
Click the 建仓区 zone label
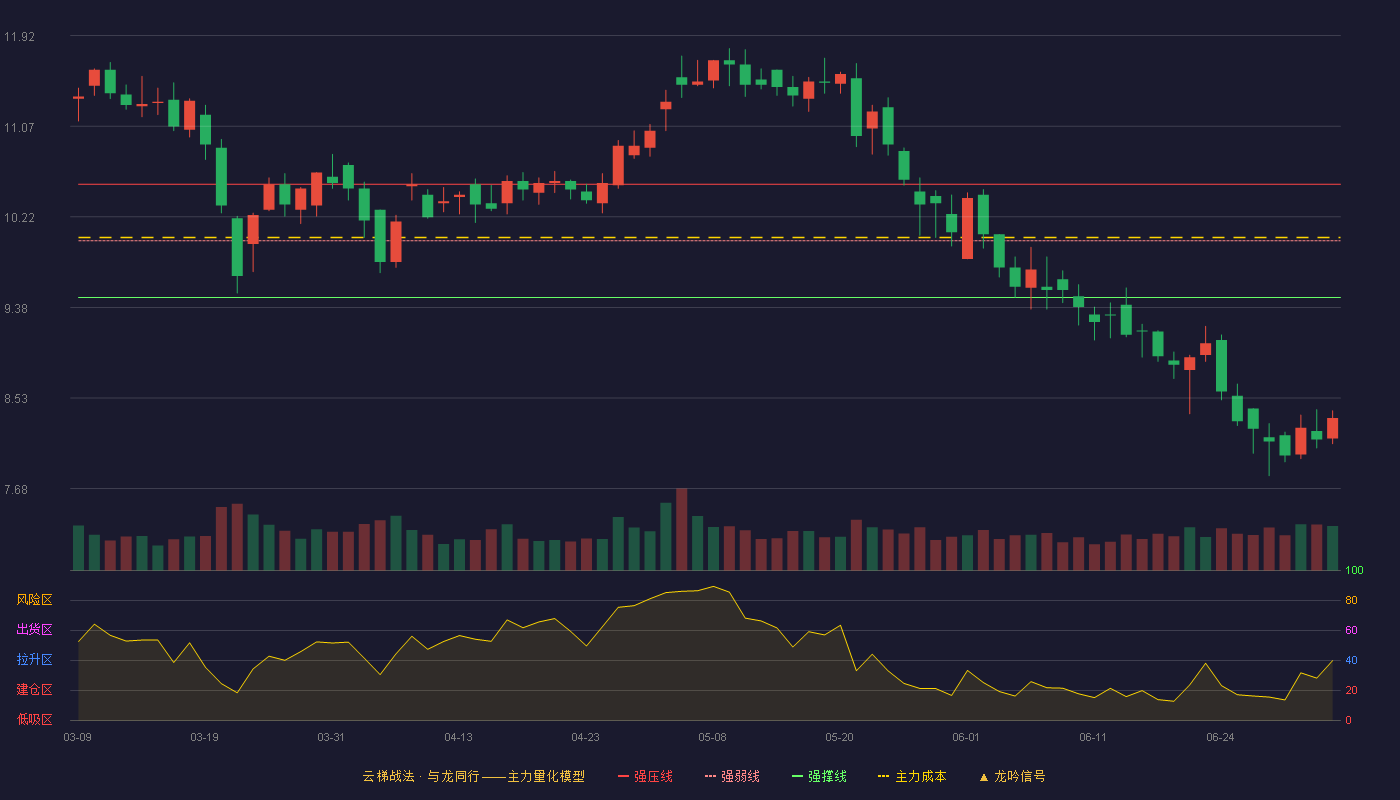(34, 690)
